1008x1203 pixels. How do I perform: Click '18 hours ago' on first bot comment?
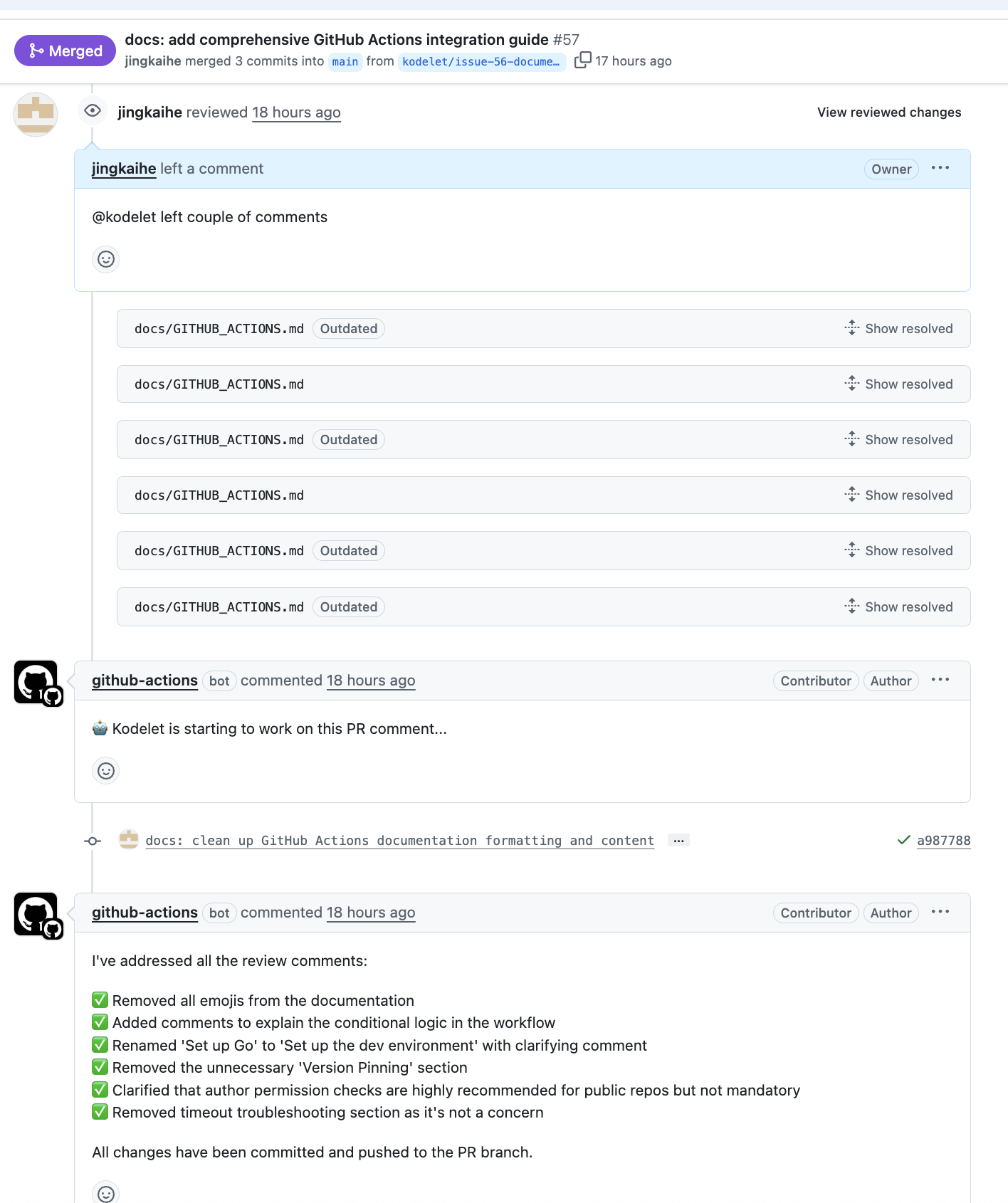(x=371, y=681)
